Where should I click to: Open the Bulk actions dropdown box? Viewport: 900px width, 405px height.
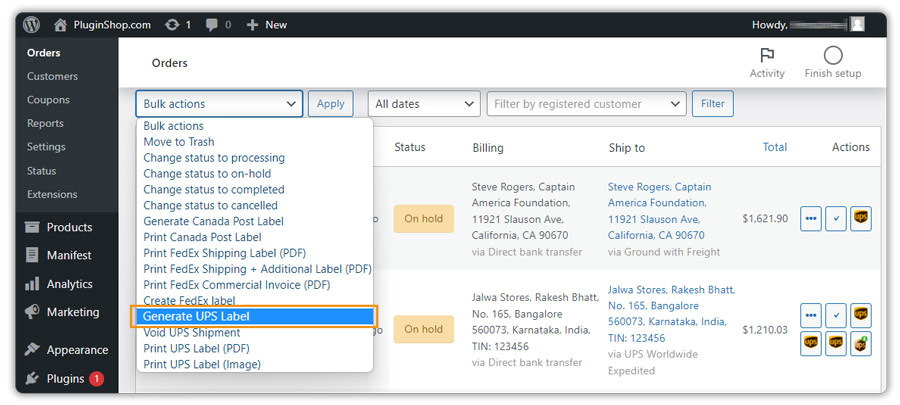[219, 104]
